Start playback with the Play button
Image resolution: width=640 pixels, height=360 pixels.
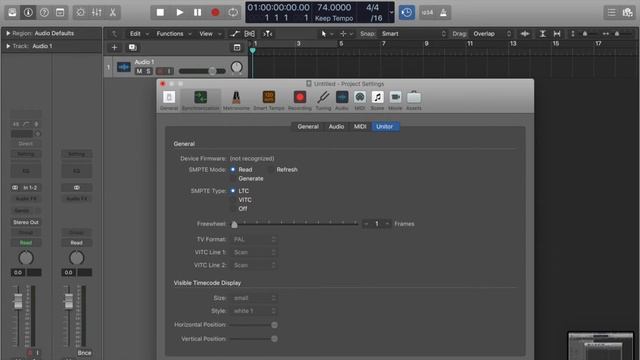179,12
